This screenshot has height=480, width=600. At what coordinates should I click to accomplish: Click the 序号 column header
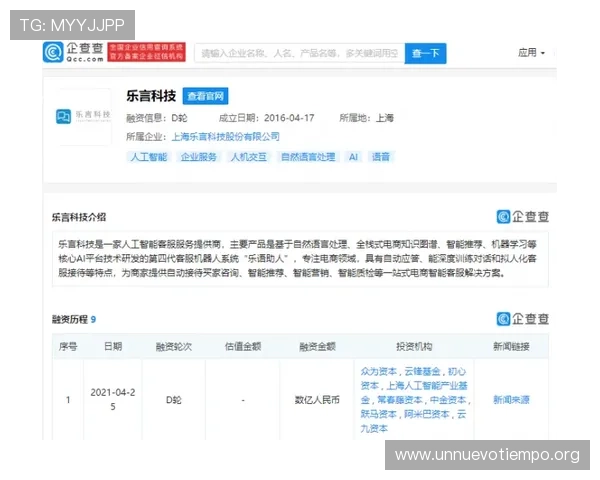68,347
